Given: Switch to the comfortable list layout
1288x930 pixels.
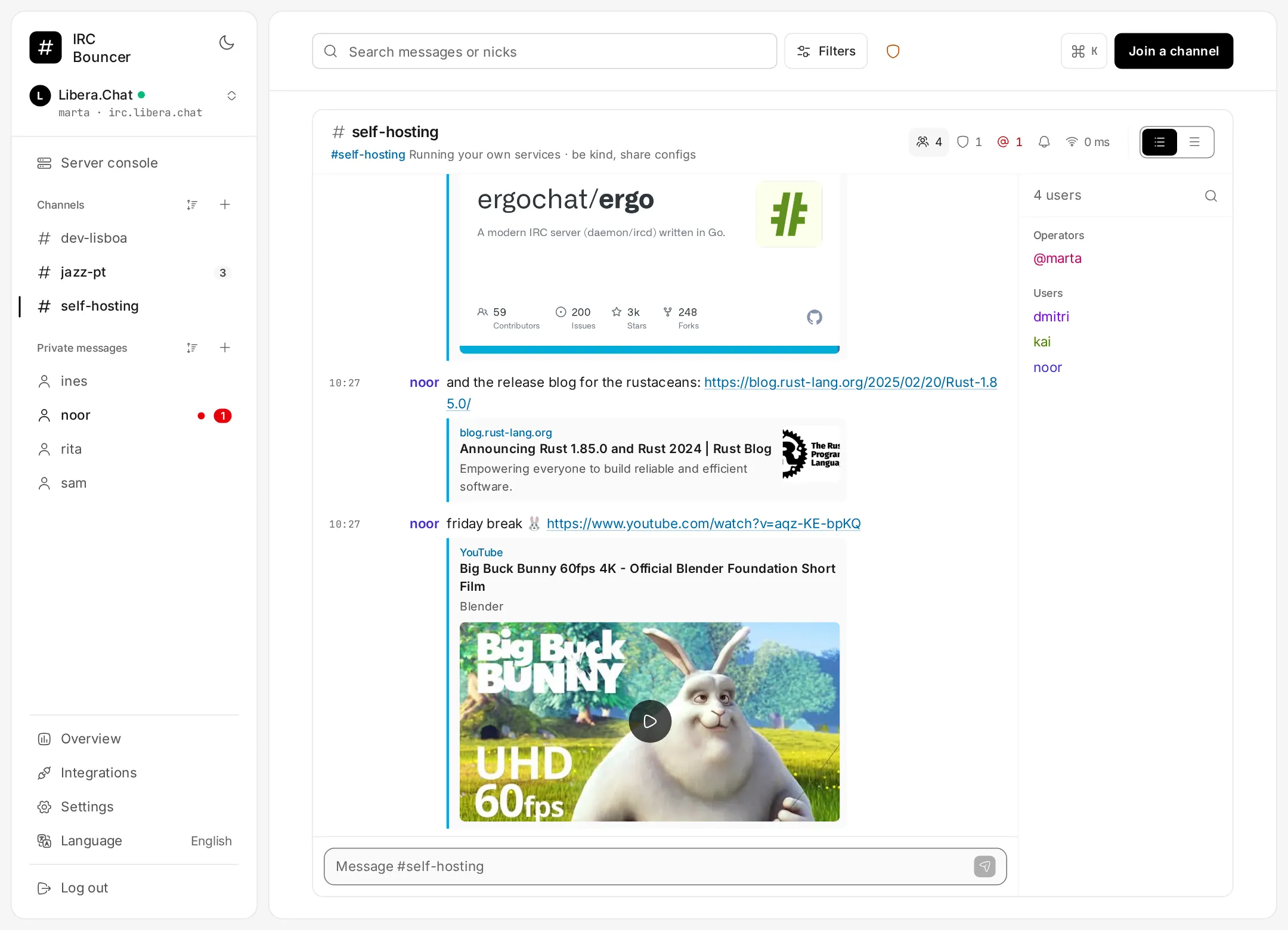Looking at the screenshot, I should (x=1159, y=142).
